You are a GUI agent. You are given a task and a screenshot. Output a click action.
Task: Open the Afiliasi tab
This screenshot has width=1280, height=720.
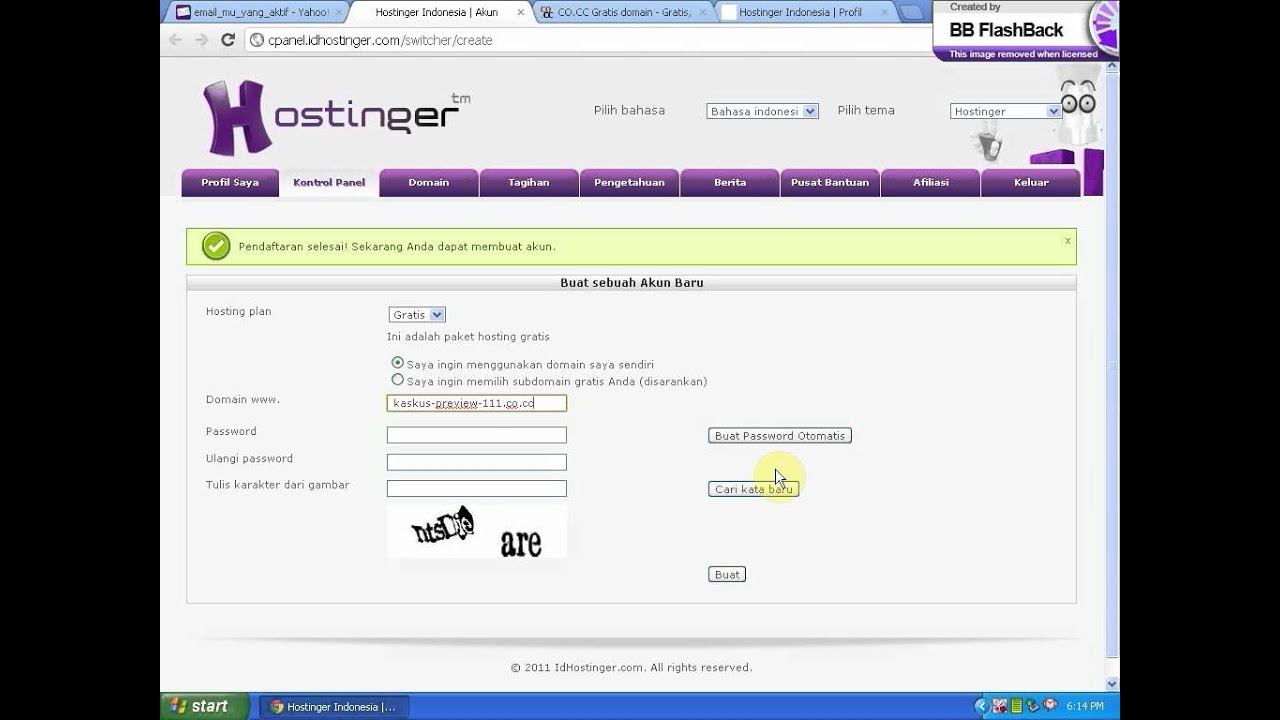[930, 183]
